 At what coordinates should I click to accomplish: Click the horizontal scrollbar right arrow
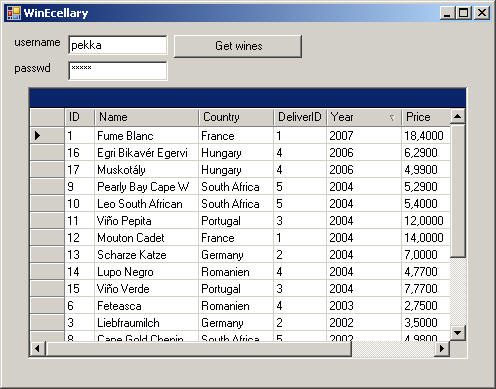(x=442, y=349)
